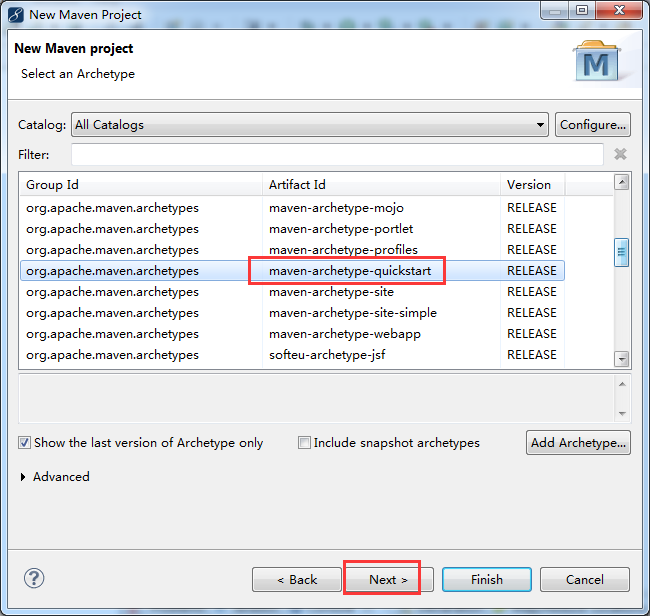
Task: Click the help question mark icon
Action: (34, 578)
